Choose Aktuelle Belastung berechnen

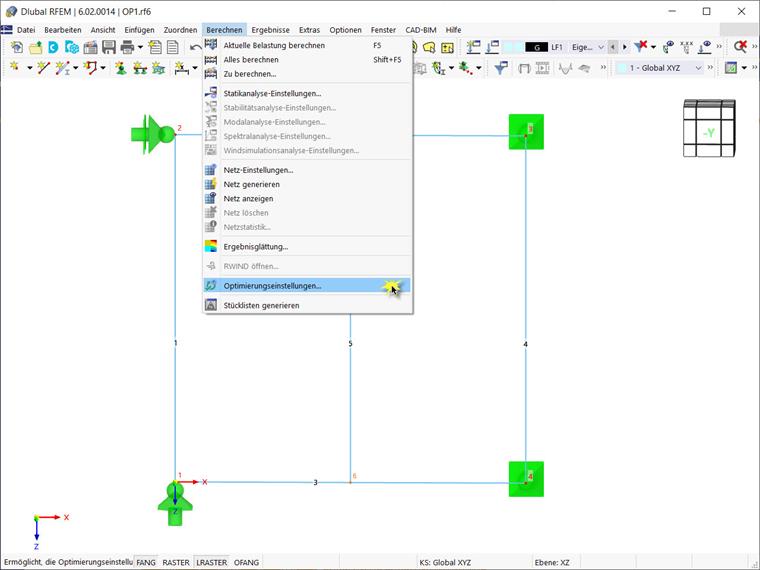coord(307,45)
